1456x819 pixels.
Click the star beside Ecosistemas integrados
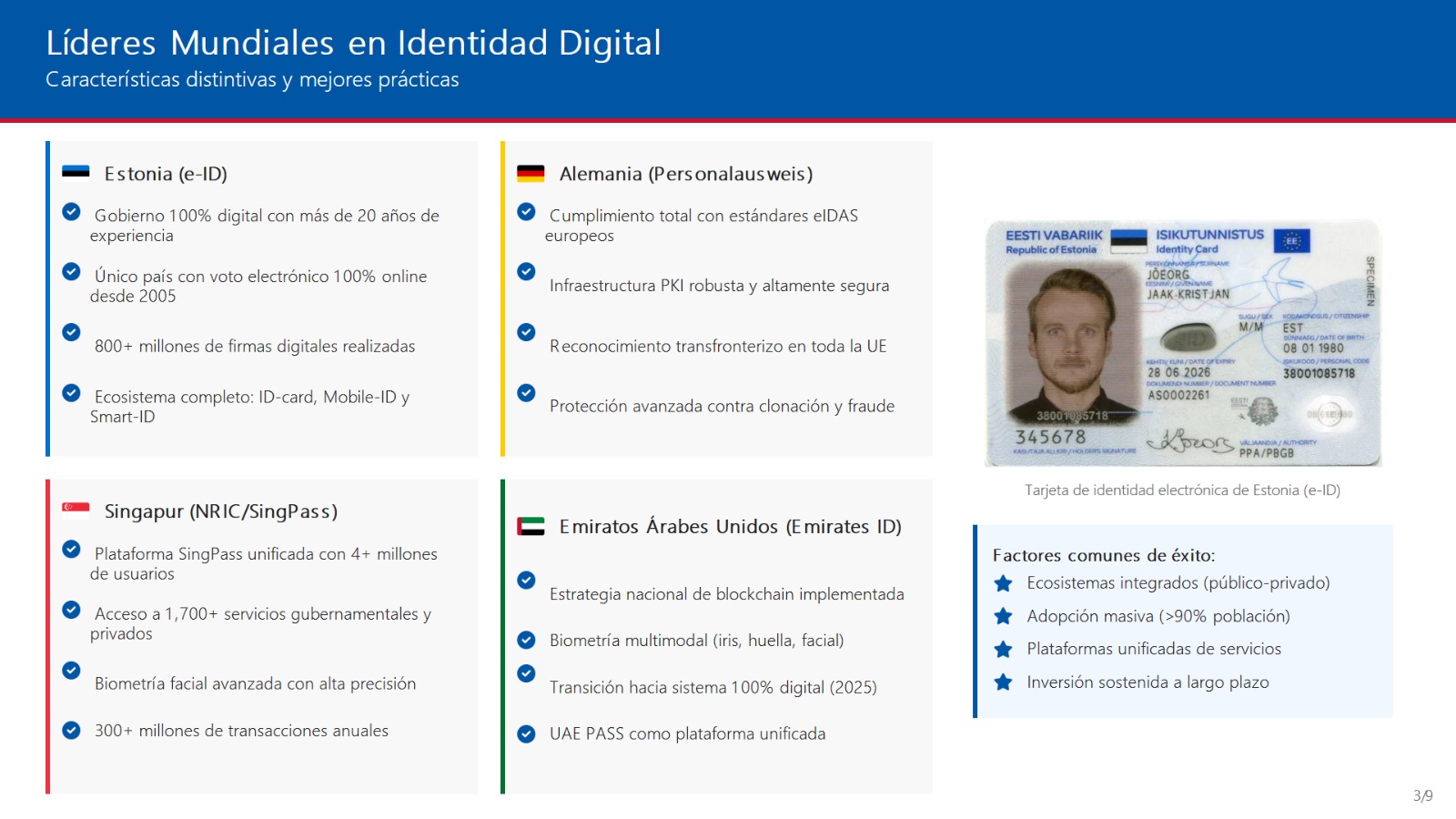point(1003,583)
